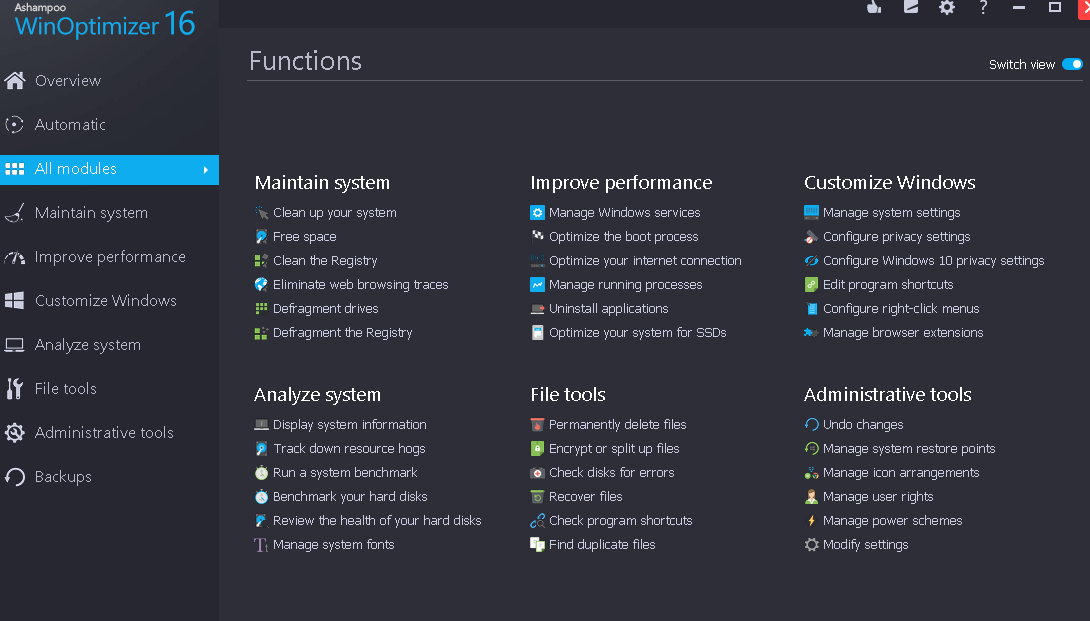Click the question mark help icon

point(983,7)
